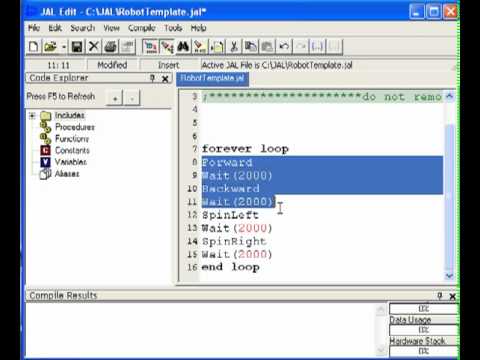Click the Procedures gears icon
Viewport: 480px width, 360px height.
click(x=45, y=127)
